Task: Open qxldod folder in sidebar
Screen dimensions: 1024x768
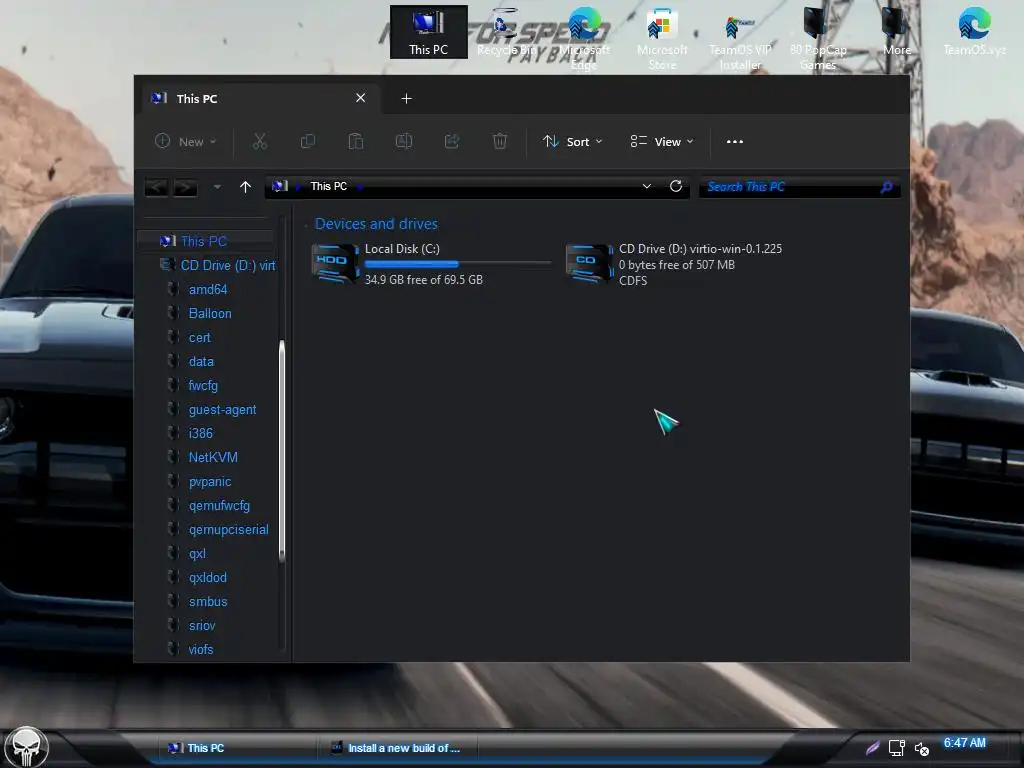Action: pyautogui.click(x=208, y=578)
